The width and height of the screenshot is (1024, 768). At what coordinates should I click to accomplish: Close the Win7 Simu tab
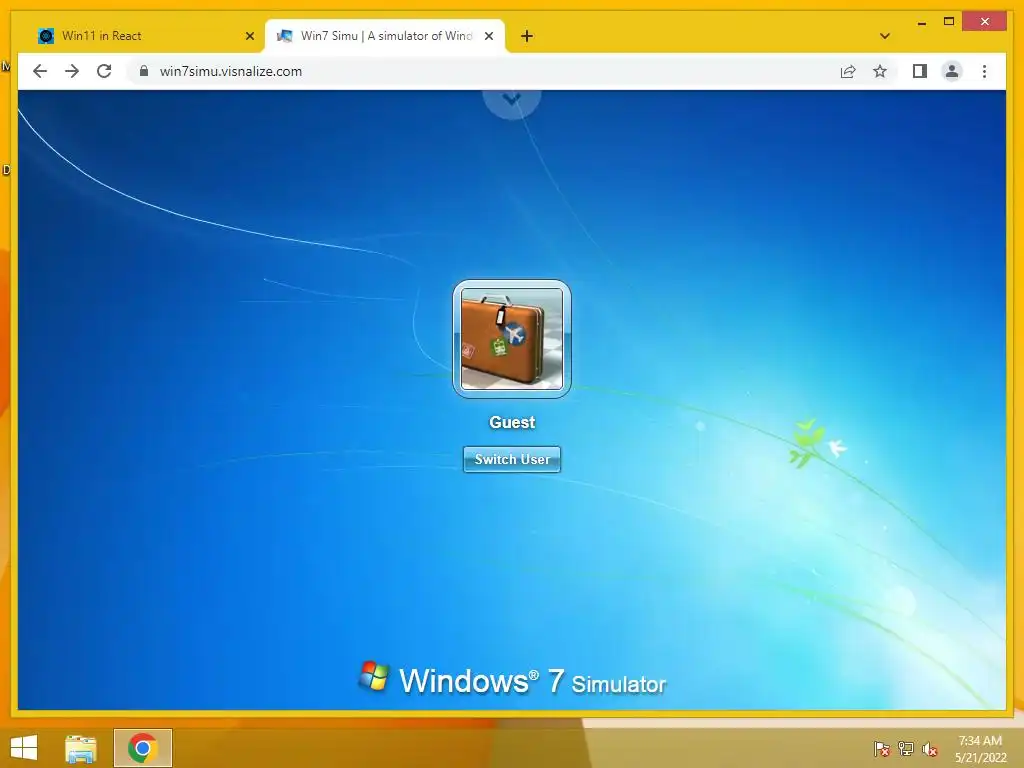(x=488, y=36)
